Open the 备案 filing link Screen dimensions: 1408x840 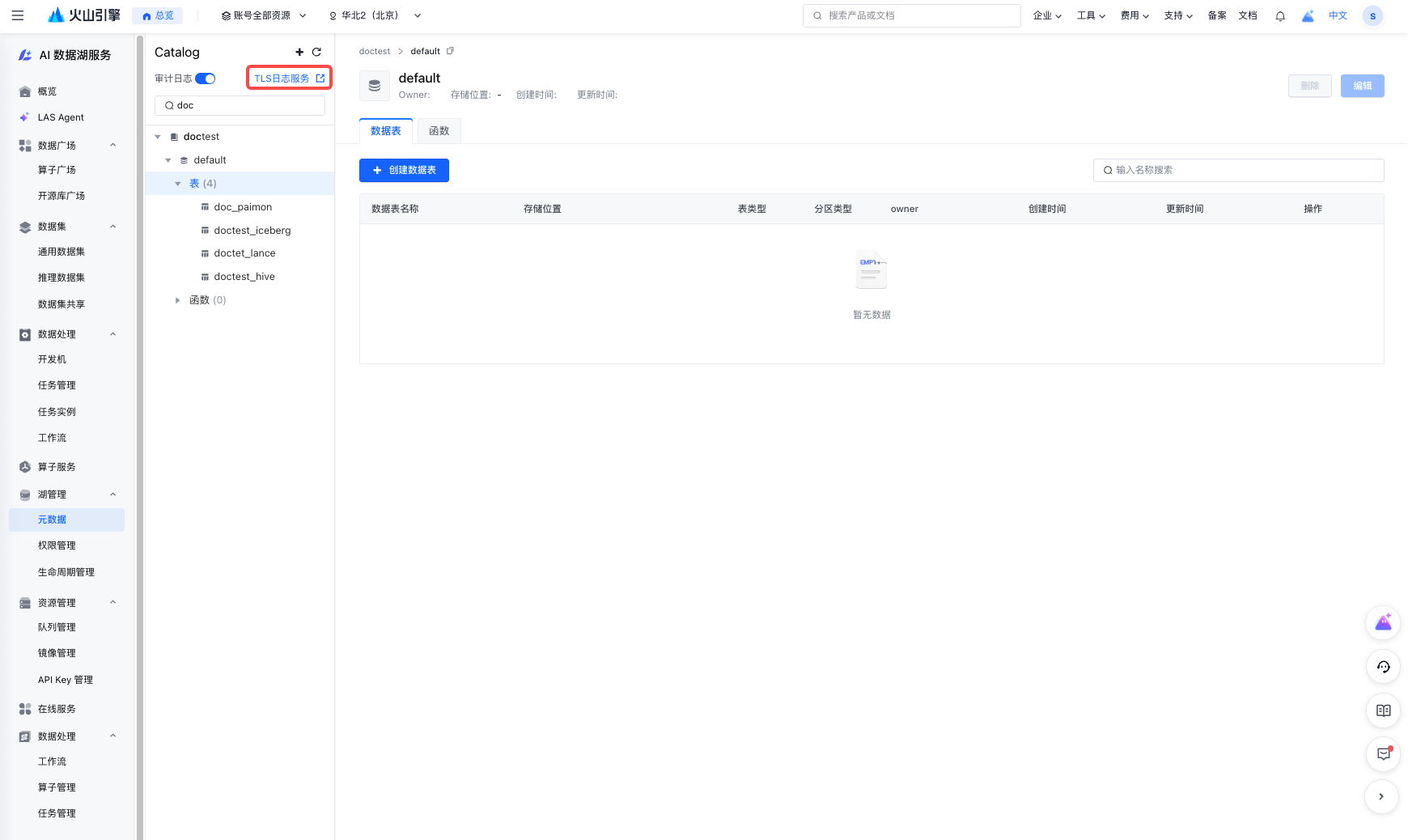[1217, 15]
